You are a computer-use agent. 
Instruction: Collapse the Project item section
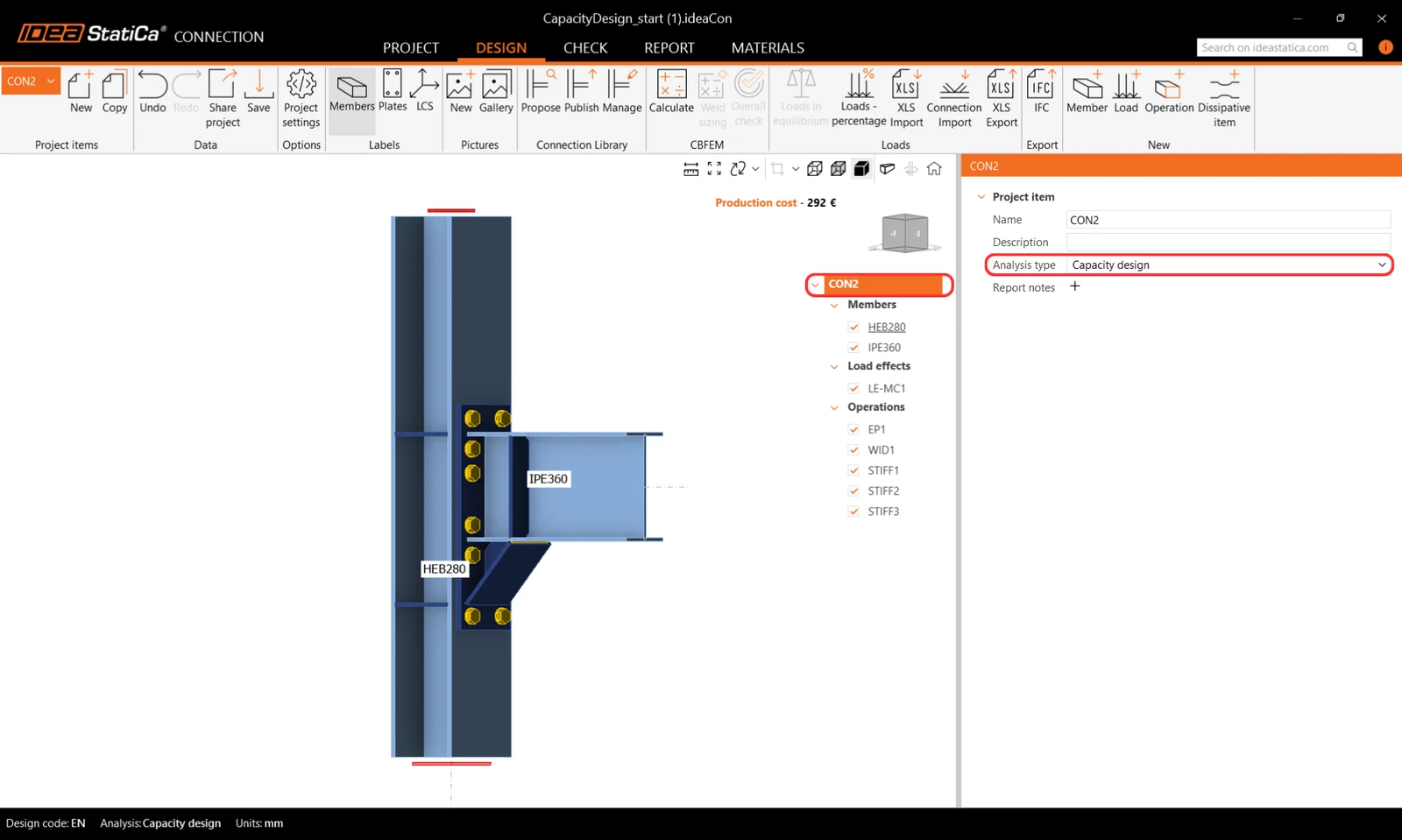point(981,197)
